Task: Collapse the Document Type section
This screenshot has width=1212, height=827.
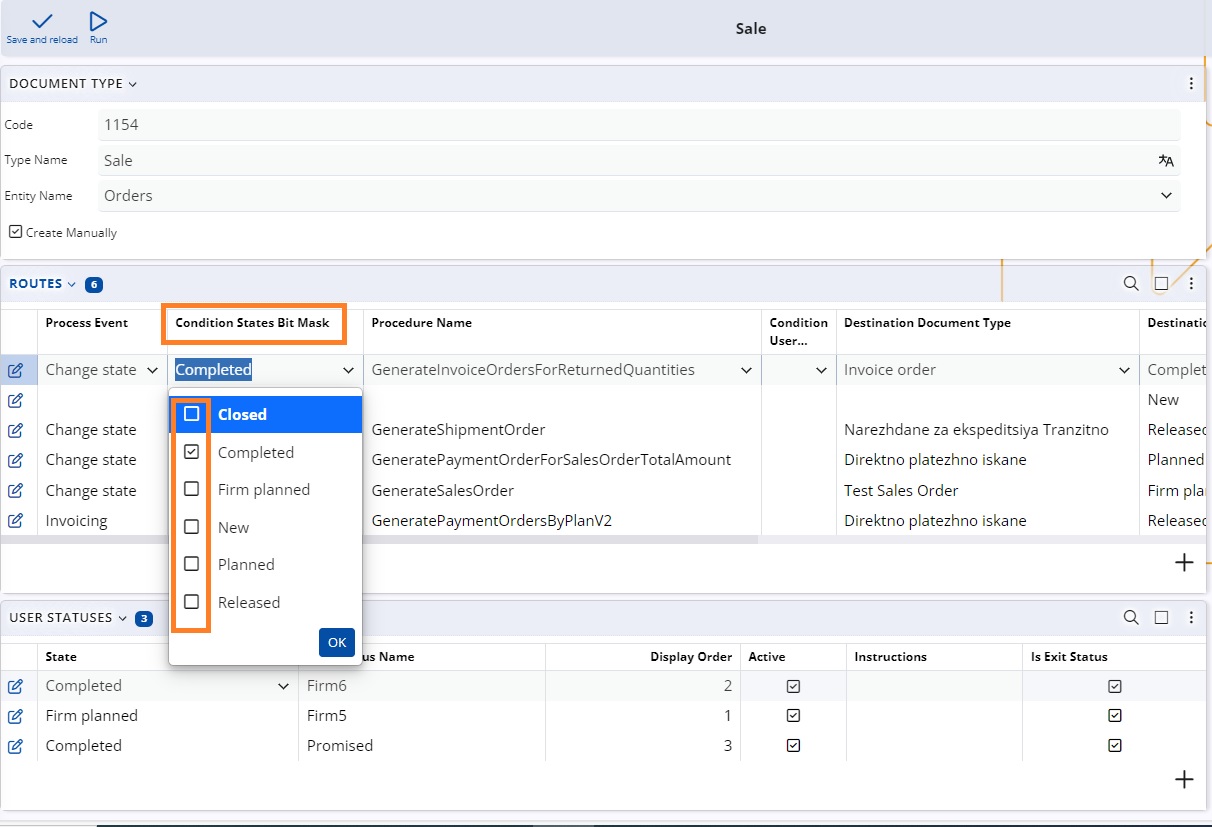Action: 133,84
